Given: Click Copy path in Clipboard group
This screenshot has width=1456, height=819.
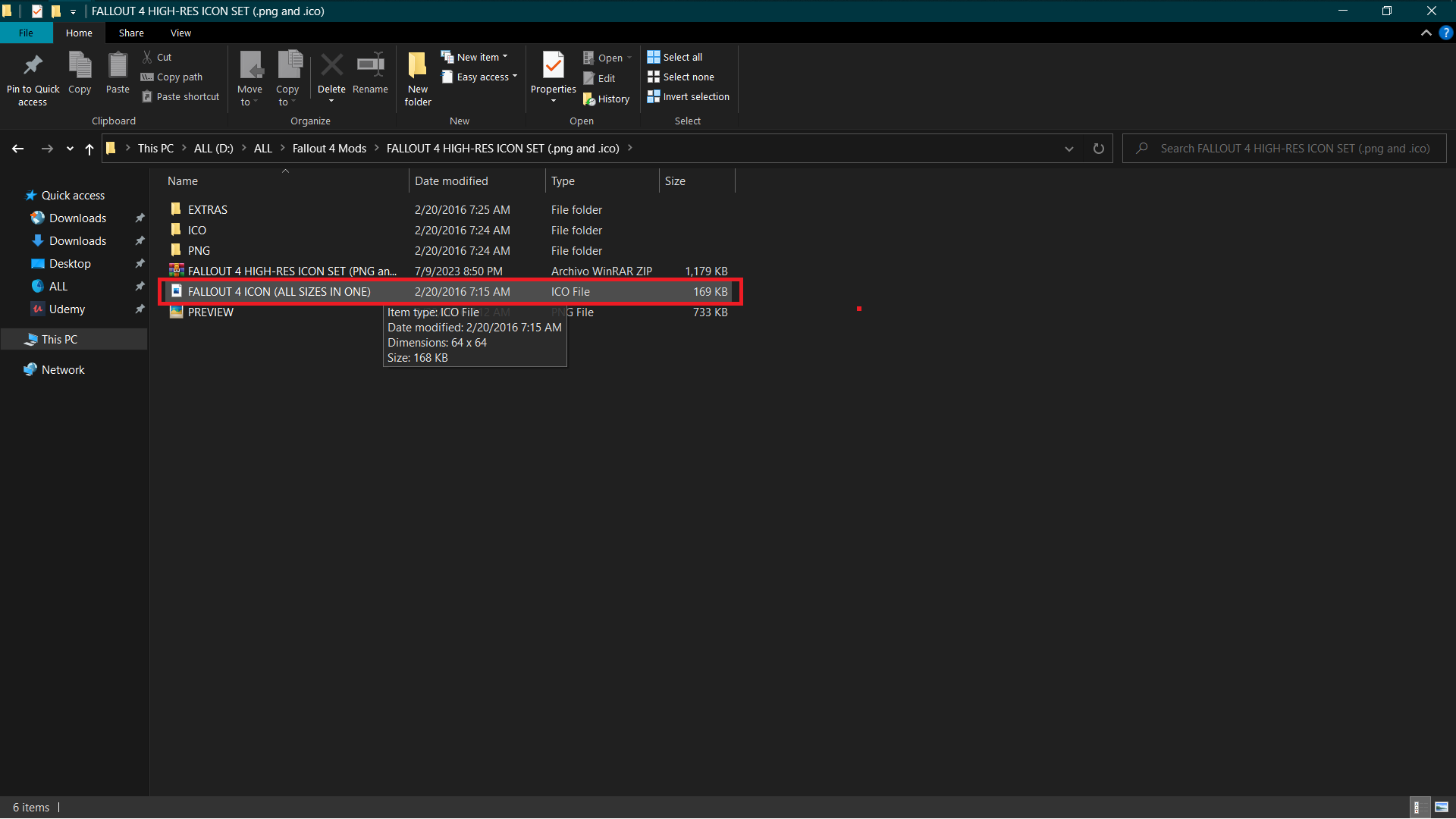Looking at the screenshot, I should pyautogui.click(x=172, y=77).
